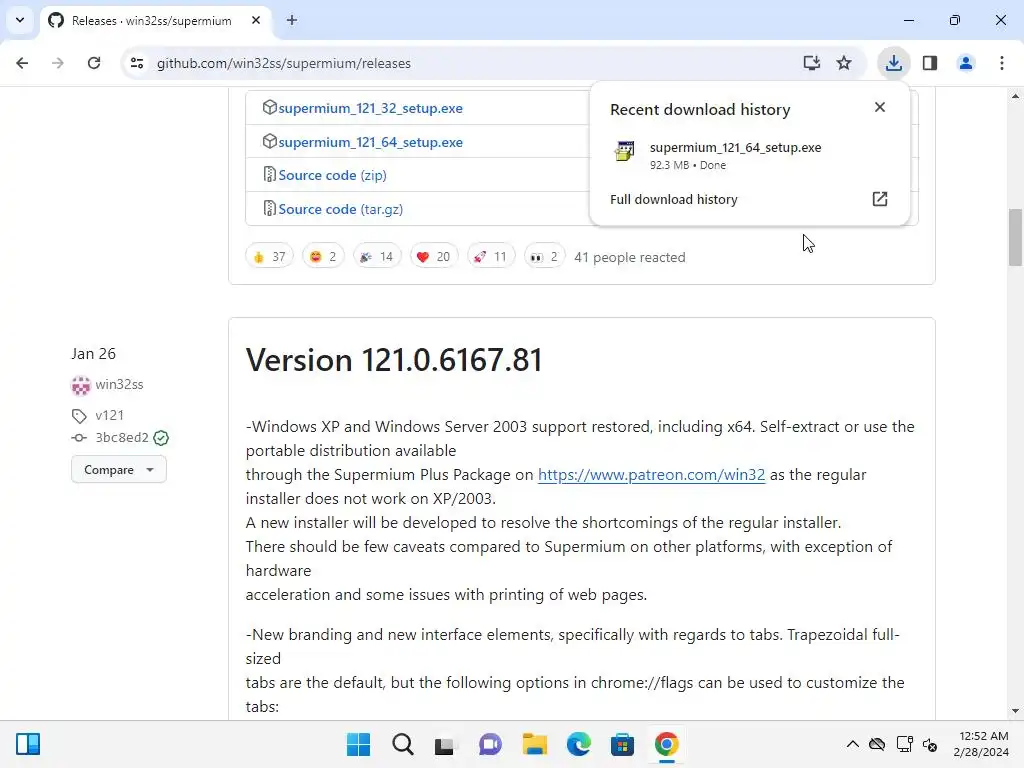Click the OneDrive tray icon
1024x768 pixels.
click(x=877, y=744)
